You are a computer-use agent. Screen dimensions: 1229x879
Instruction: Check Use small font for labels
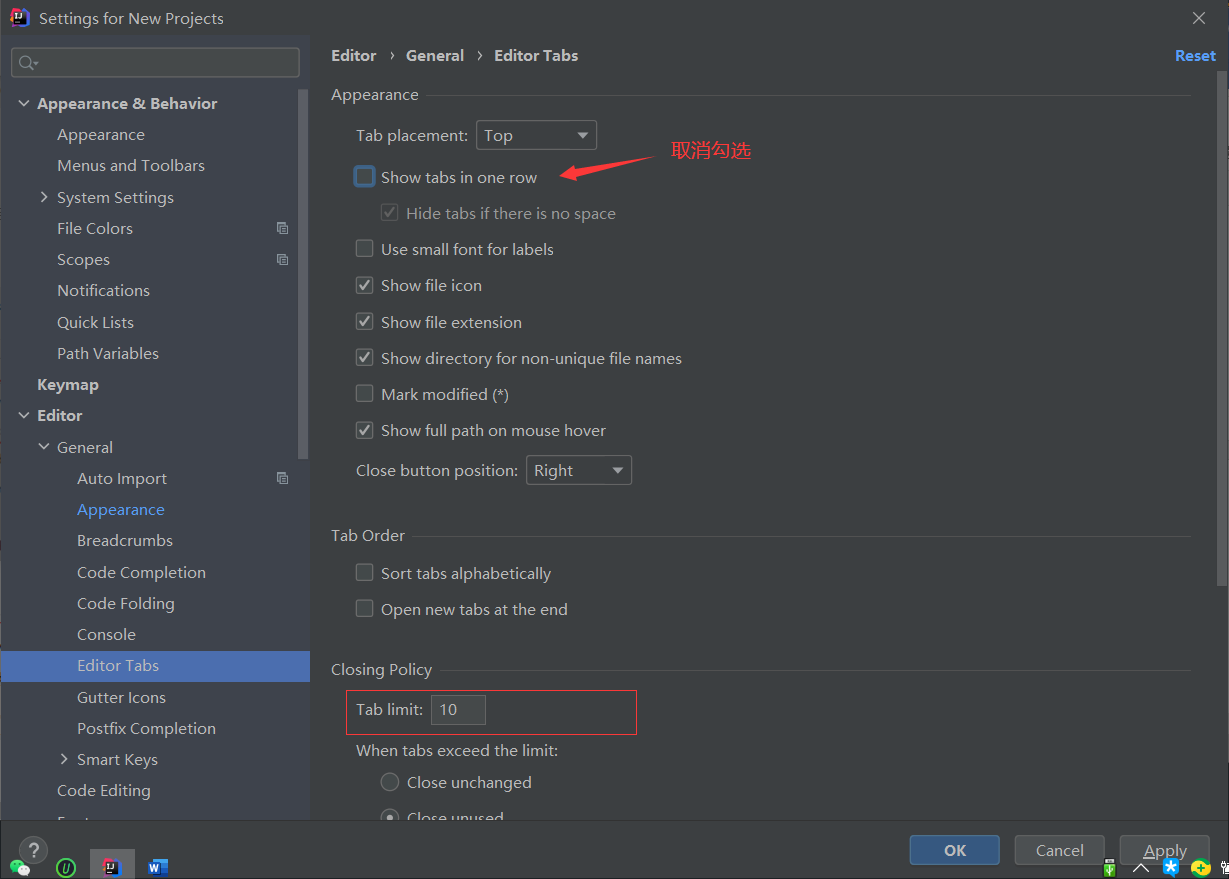365,249
